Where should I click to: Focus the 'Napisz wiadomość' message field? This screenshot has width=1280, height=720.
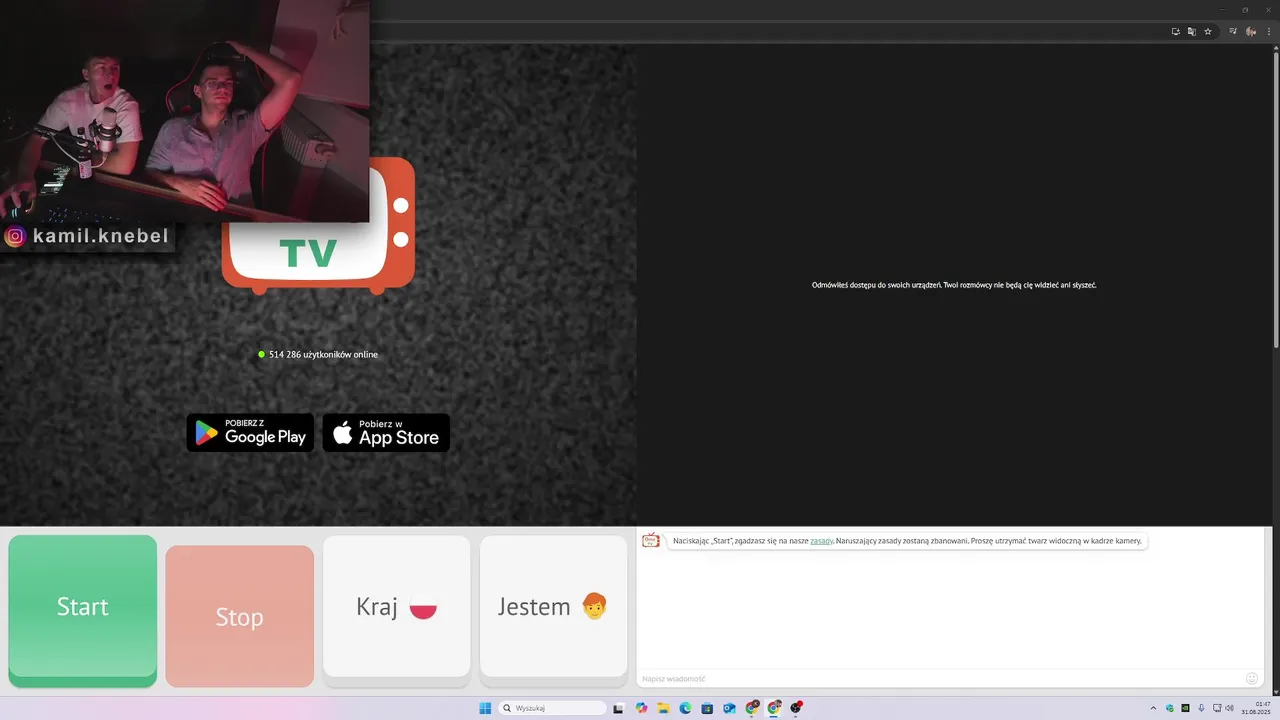click(940, 679)
